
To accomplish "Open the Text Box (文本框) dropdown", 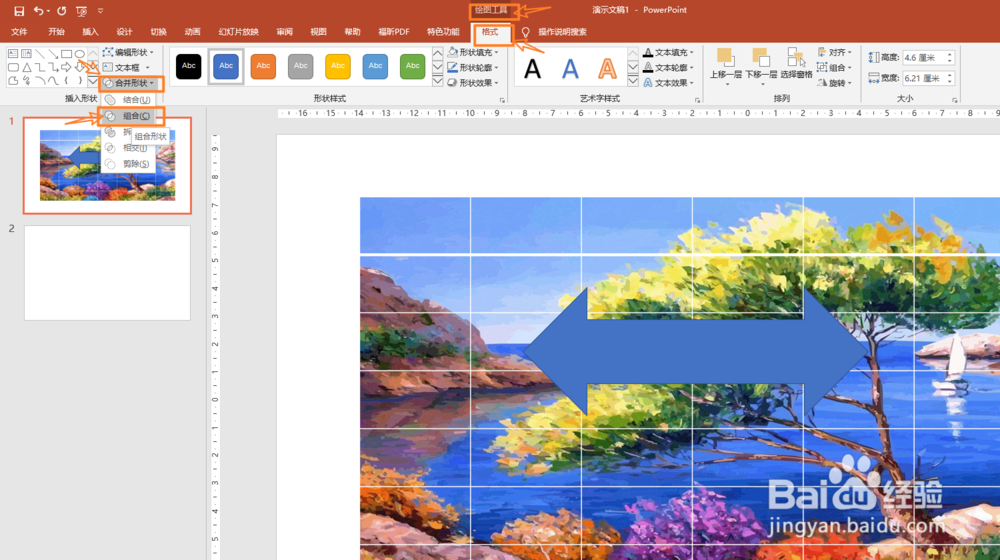I will [126, 68].
